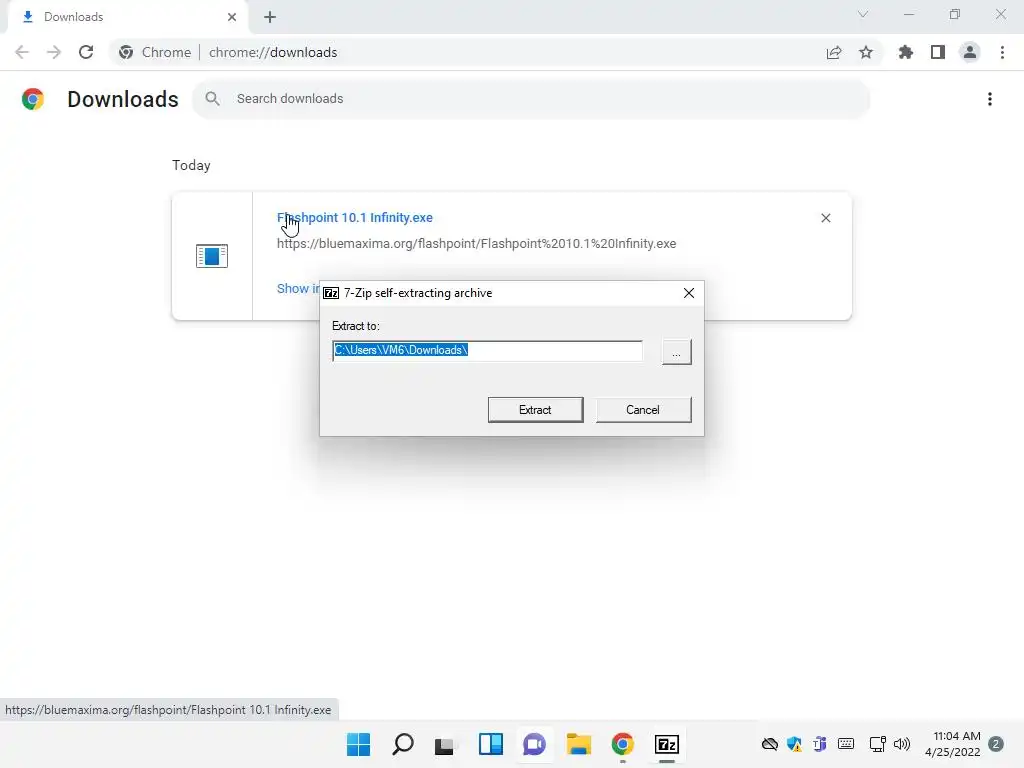Image resolution: width=1024 pixels, height=768 pixels.
Task: Click the Show in folder link
Action: coord(298,289)
